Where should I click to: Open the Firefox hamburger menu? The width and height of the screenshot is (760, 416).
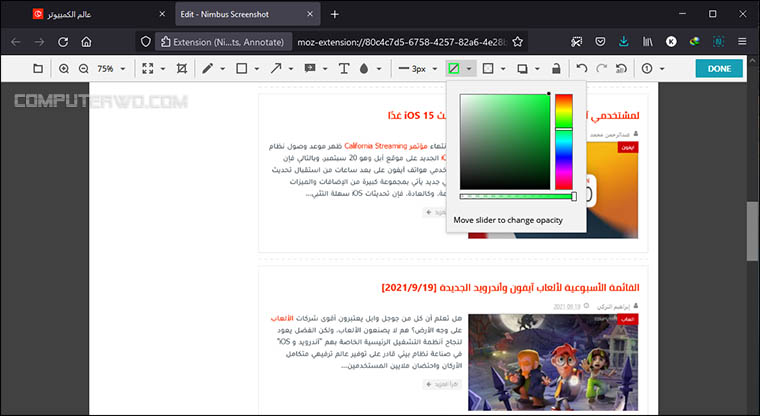pos(742,42)
